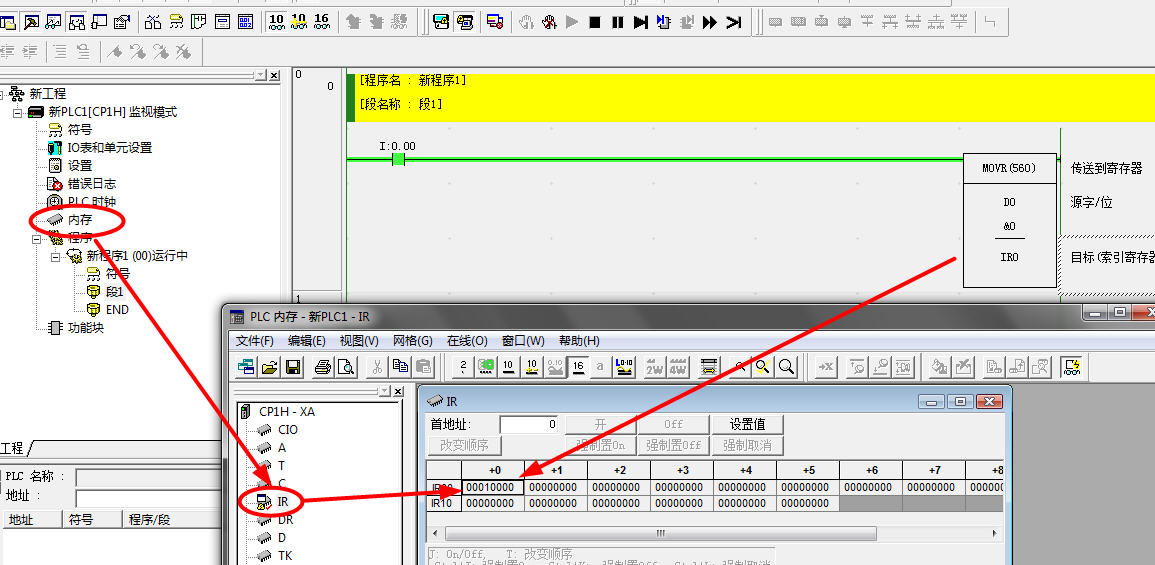Click the stop button in simulation toolbar
Screen dimensions: 1155x565
(x=595, y=21)
